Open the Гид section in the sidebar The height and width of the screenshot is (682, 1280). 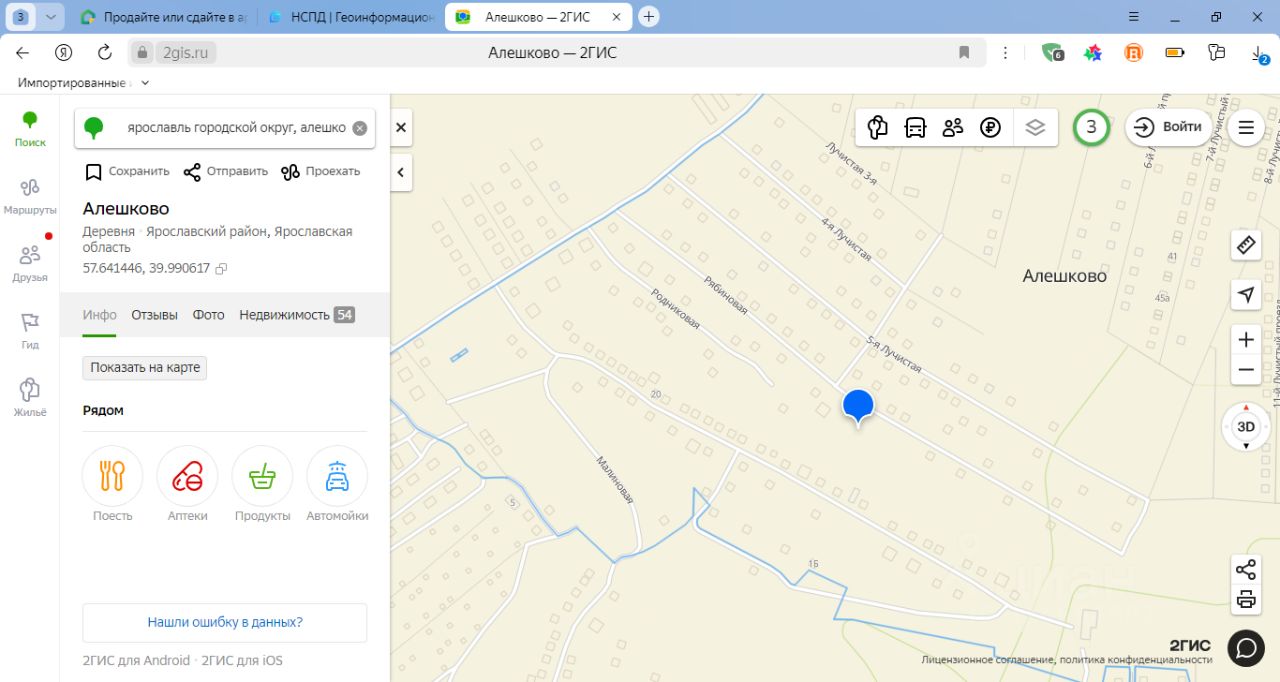30,331
